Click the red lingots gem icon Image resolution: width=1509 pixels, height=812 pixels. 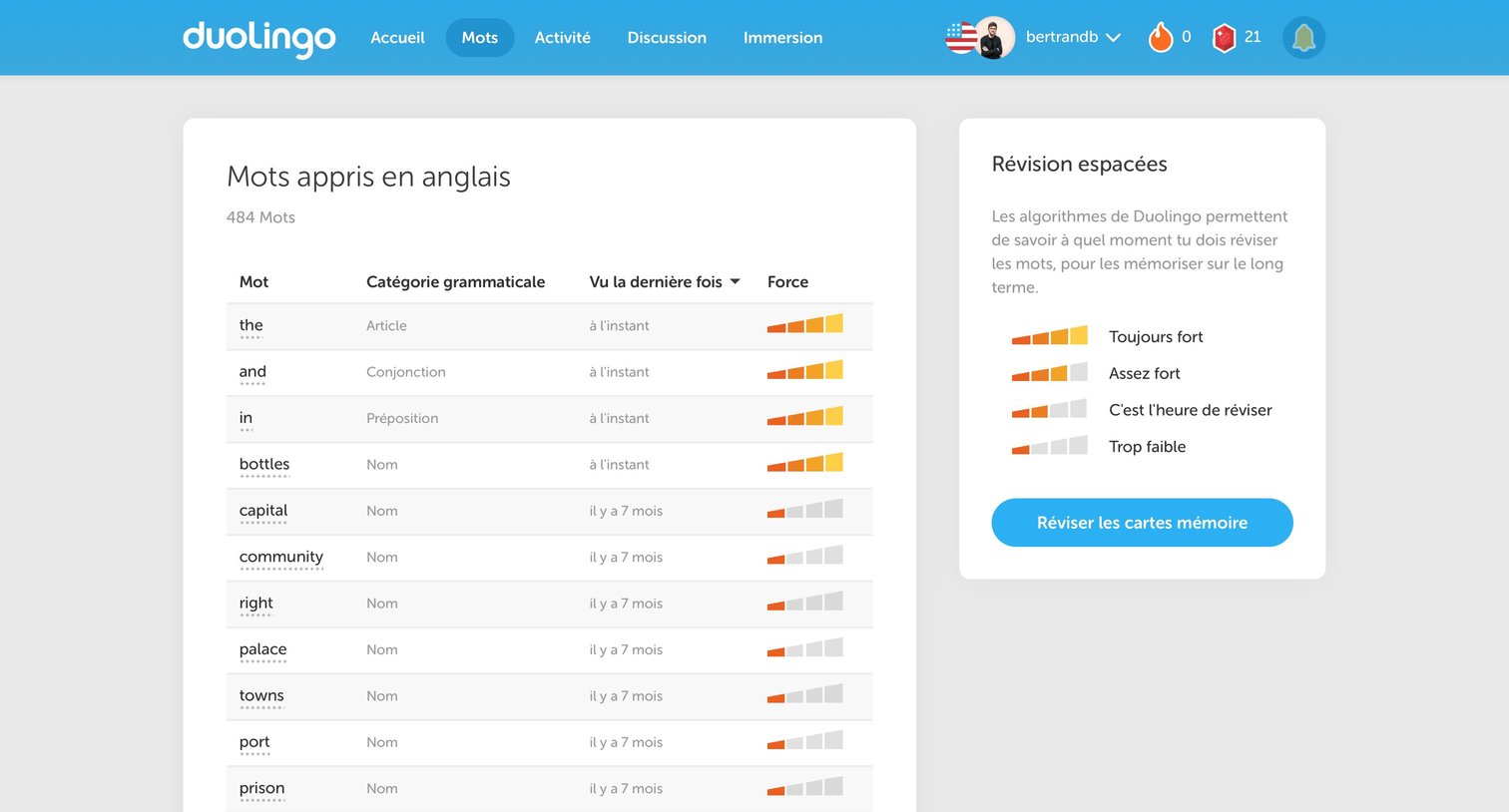point(1224,38)
